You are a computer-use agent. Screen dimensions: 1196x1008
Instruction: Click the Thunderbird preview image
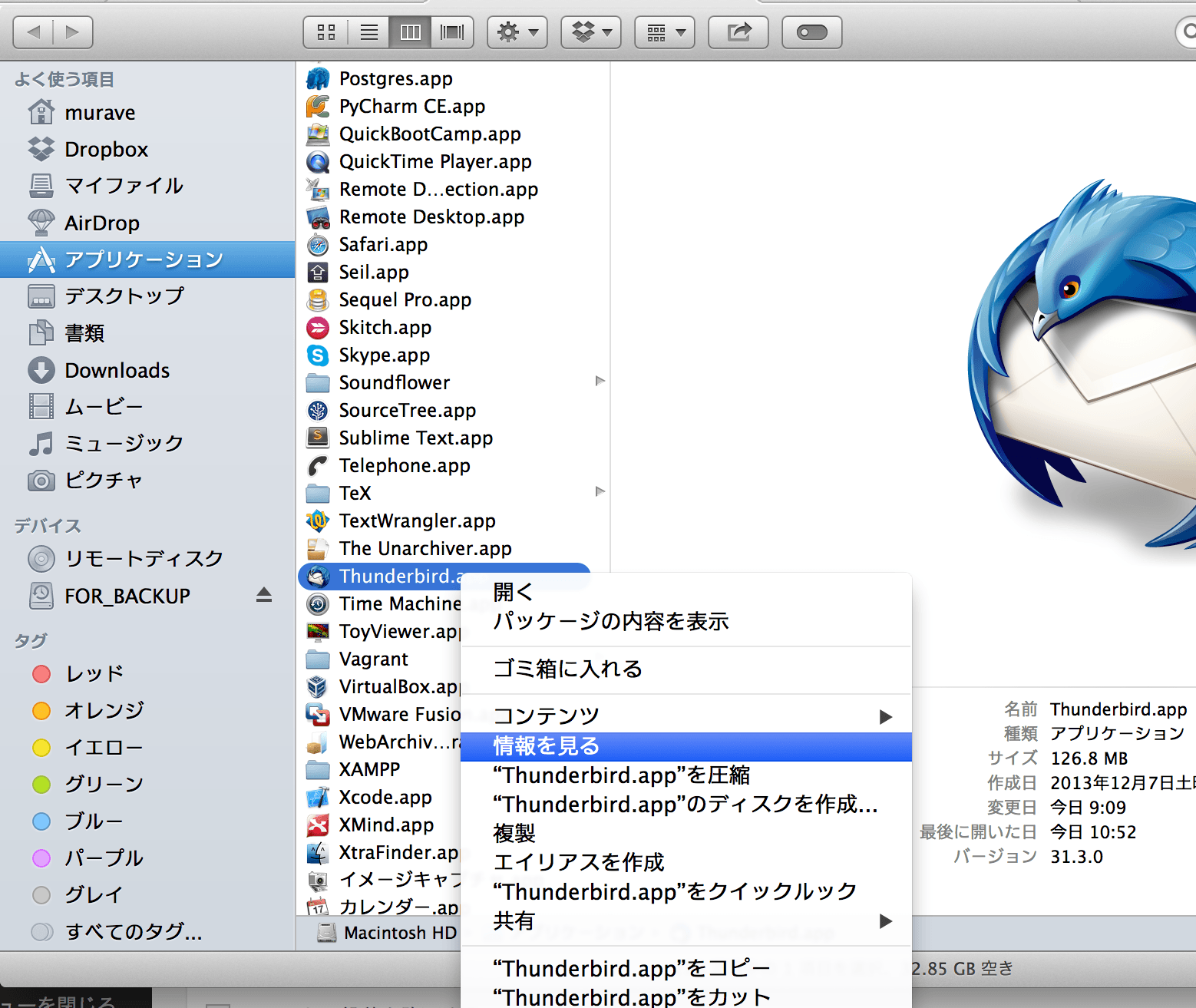pos(1082,365)
